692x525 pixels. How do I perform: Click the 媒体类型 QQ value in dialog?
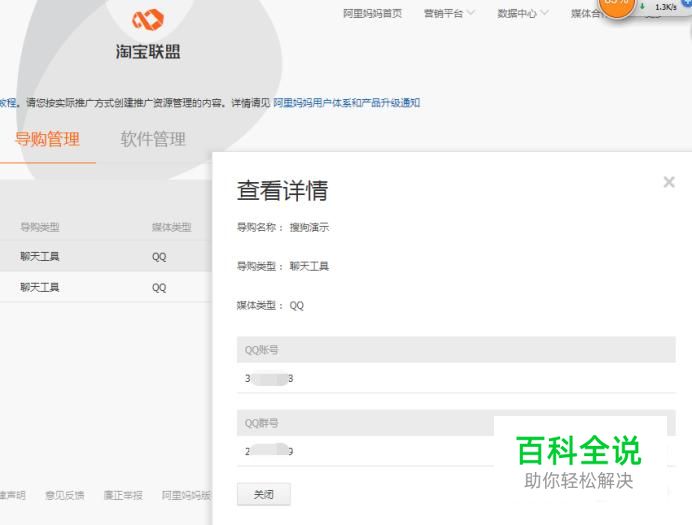[297, 305]
